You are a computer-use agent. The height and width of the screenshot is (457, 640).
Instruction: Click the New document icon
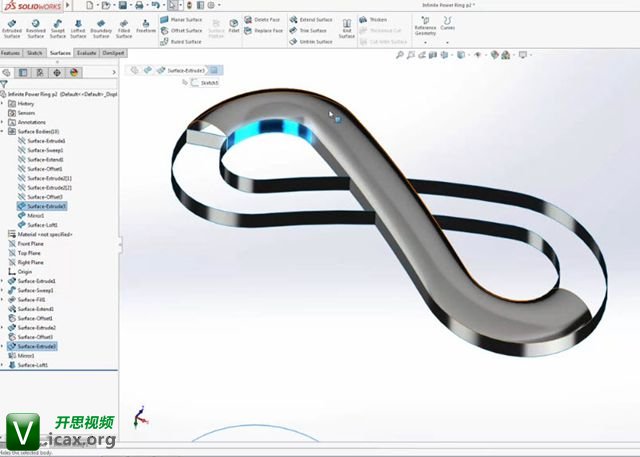pyautogui.click(x=90, y=5)
